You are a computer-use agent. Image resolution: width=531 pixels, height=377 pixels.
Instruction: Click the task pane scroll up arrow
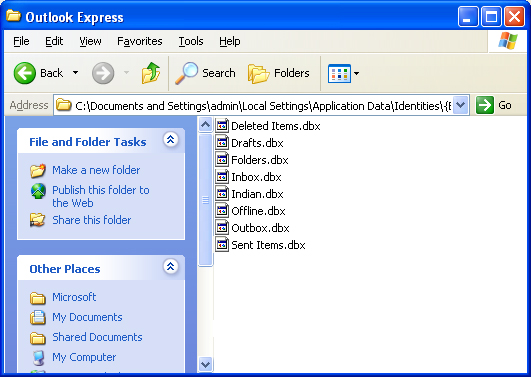[205, 125]
